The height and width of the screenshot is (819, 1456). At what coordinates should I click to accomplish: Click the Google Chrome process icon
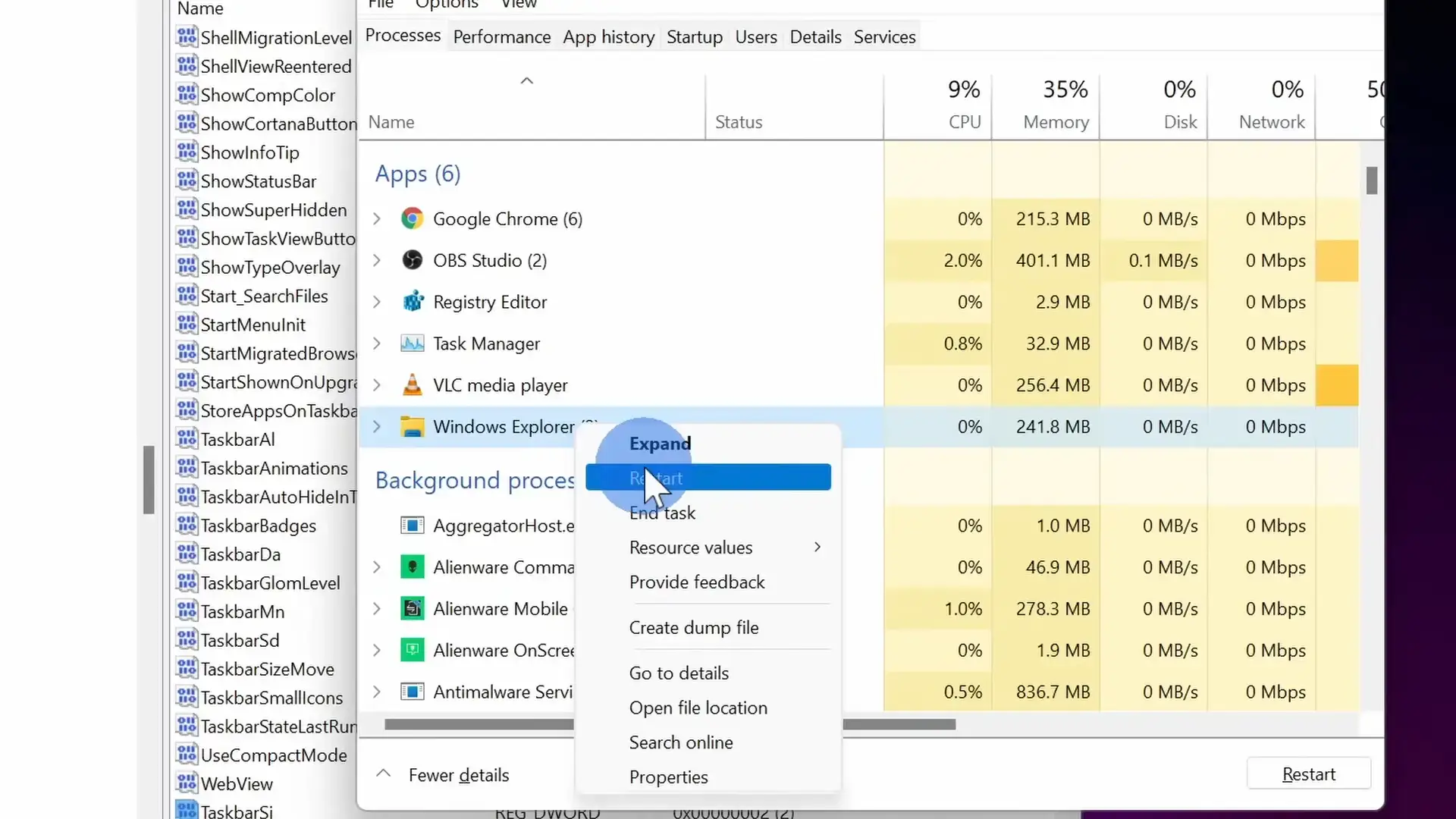point(412,219)
